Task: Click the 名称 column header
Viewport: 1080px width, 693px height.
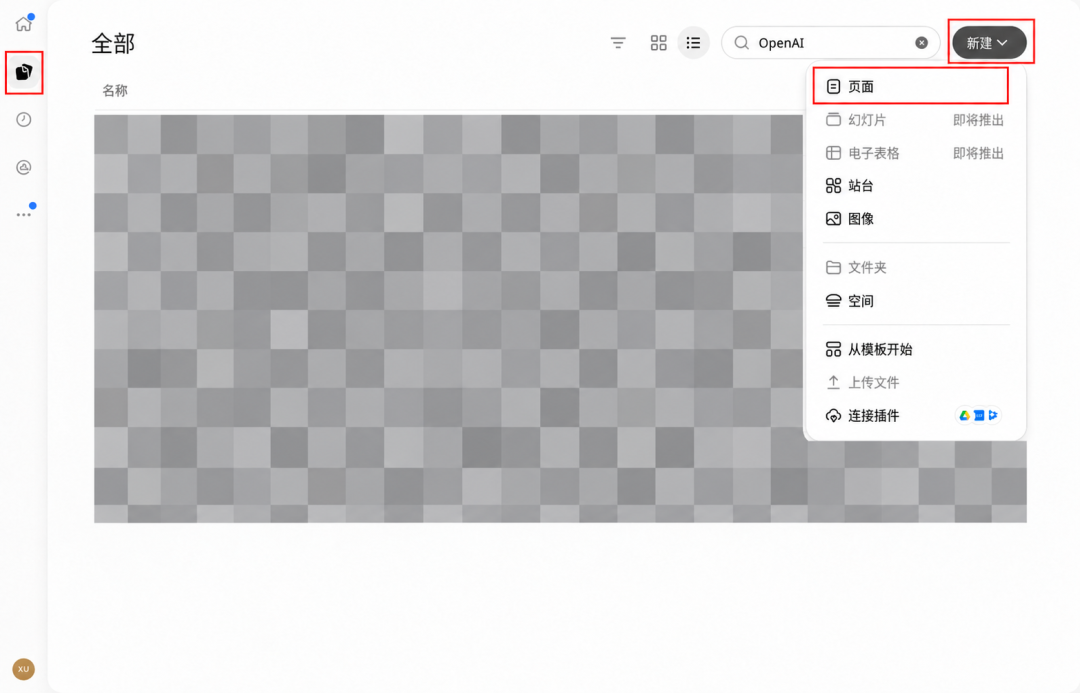Action: tap(115, 91)
